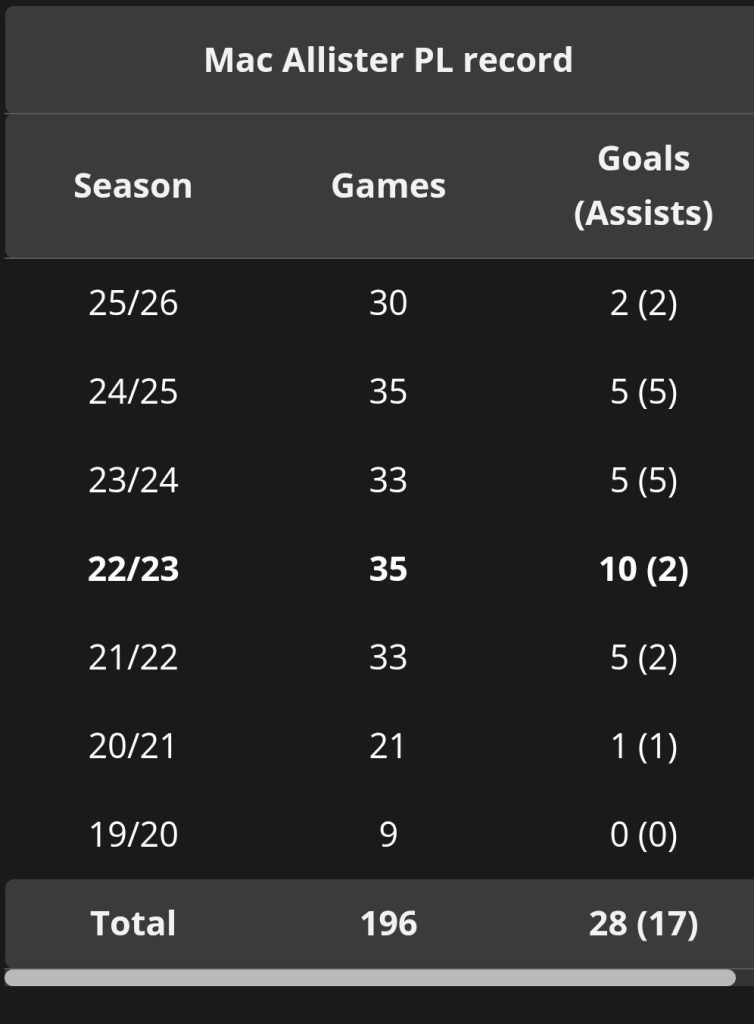Click the Goals (Assists) column header
754x1024 pixels.
pos(643,186)
